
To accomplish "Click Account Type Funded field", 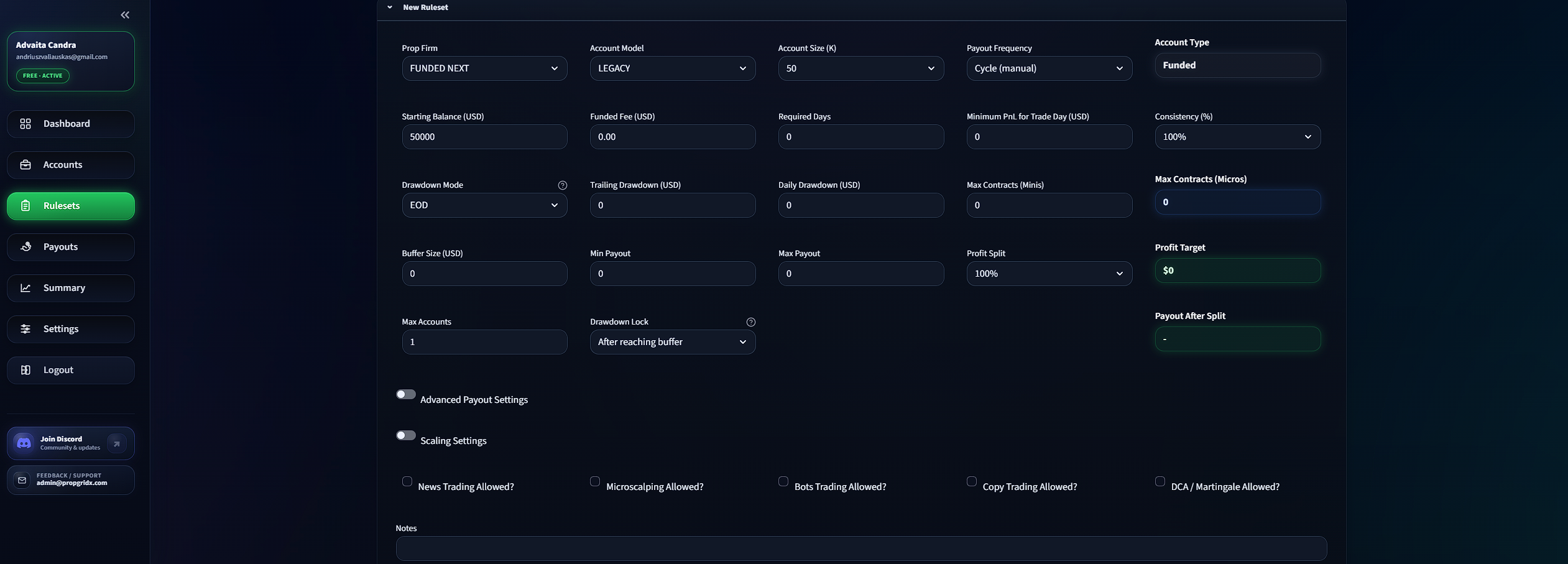I will [1238, 65].
